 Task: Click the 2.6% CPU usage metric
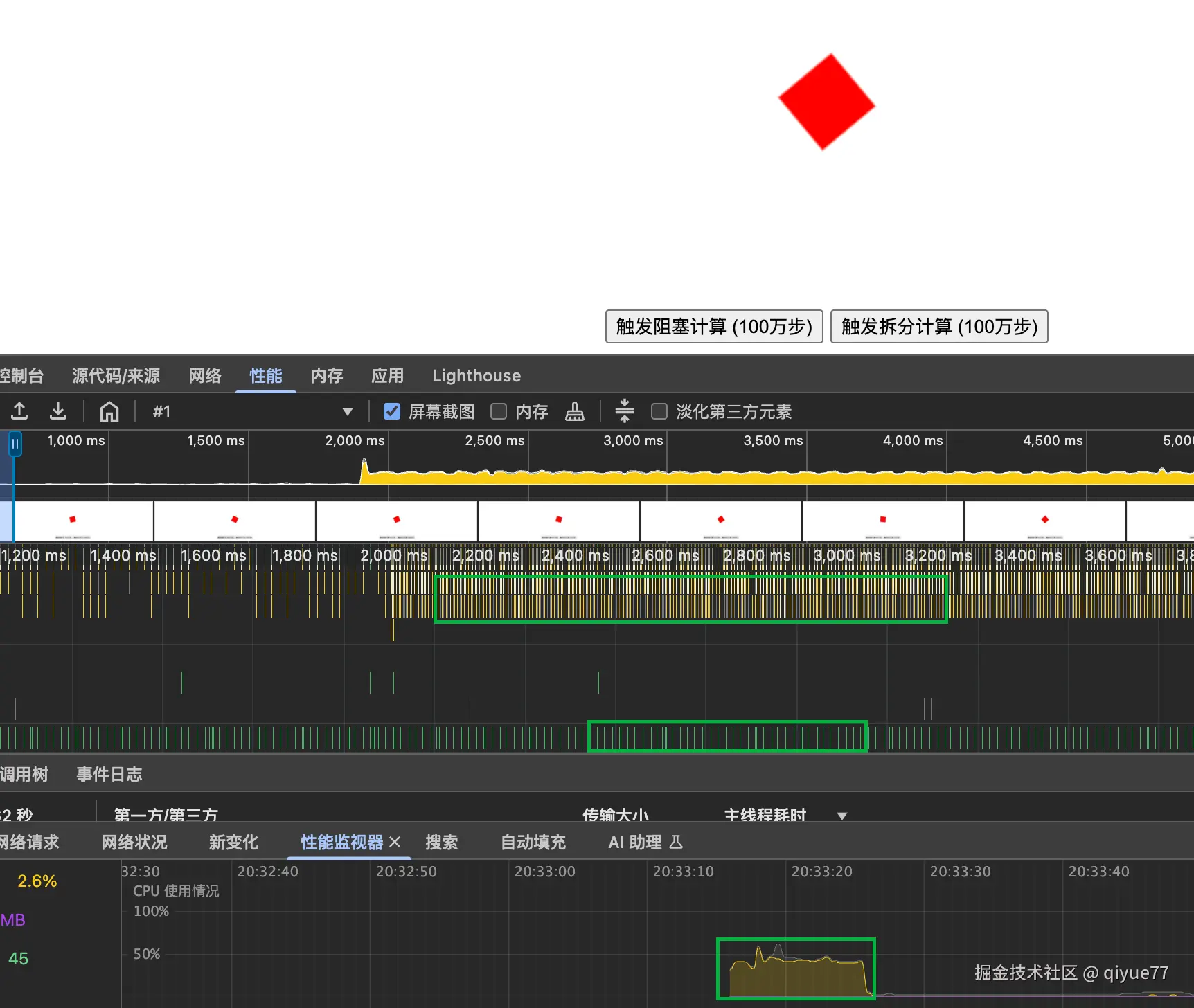click(37, 881)
